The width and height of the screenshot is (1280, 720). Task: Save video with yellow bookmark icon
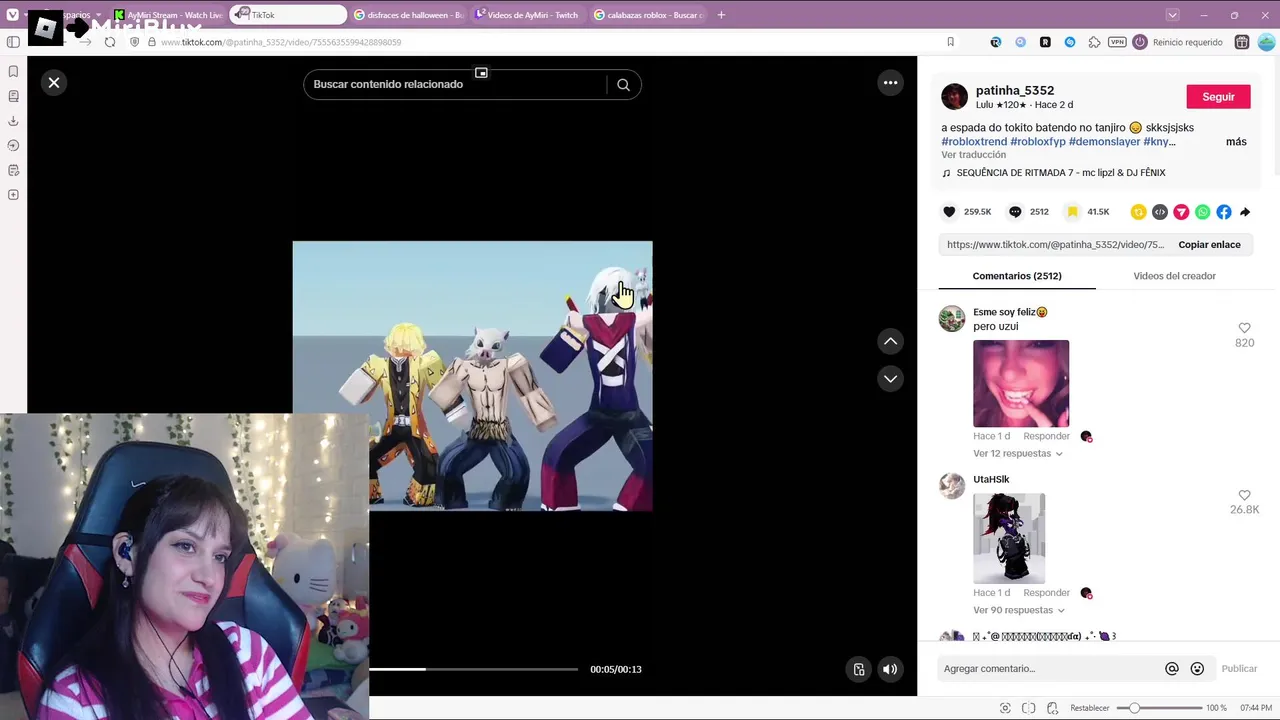[1072, 212]
